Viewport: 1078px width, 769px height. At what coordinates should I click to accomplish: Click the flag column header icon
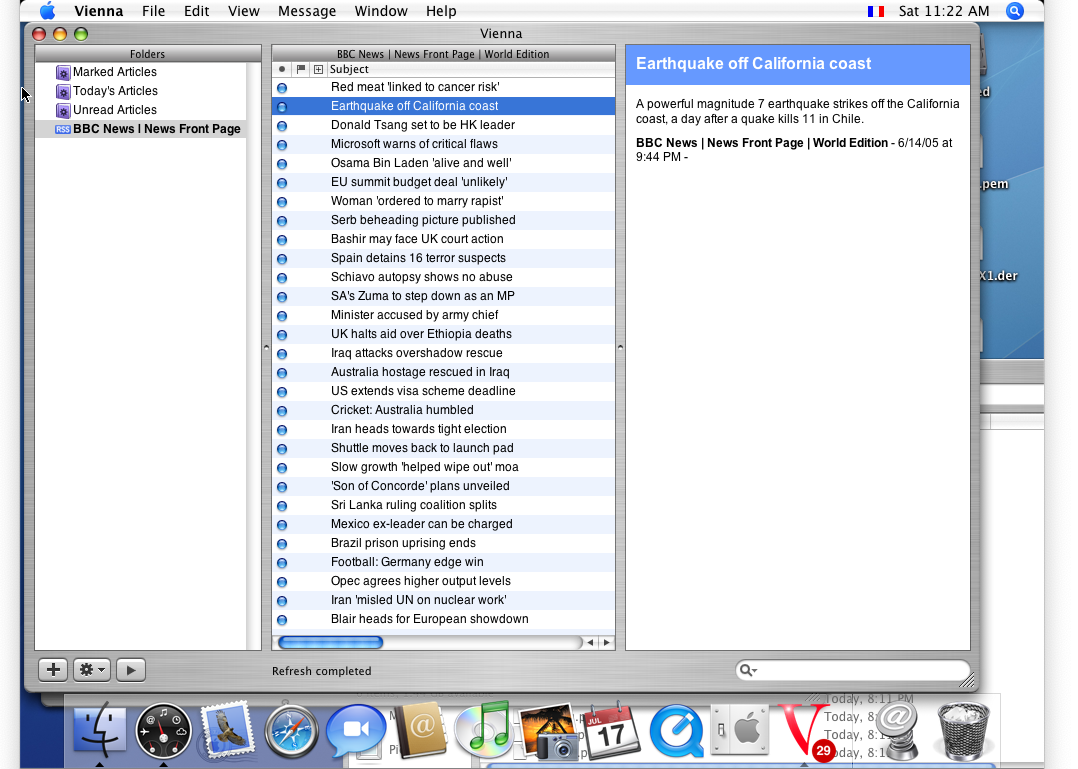[x=301, y=69]
